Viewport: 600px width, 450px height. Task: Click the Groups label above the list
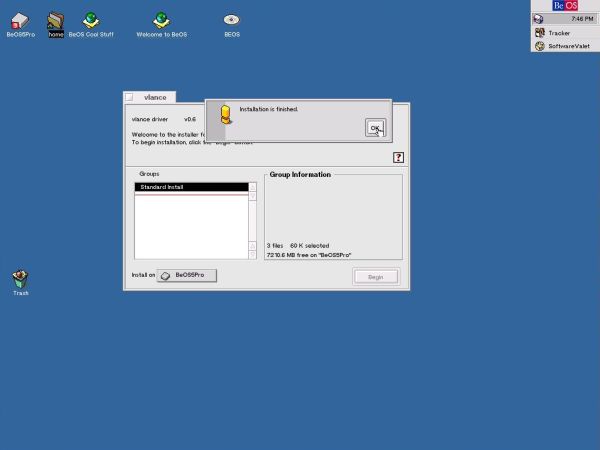coord(149,174)
